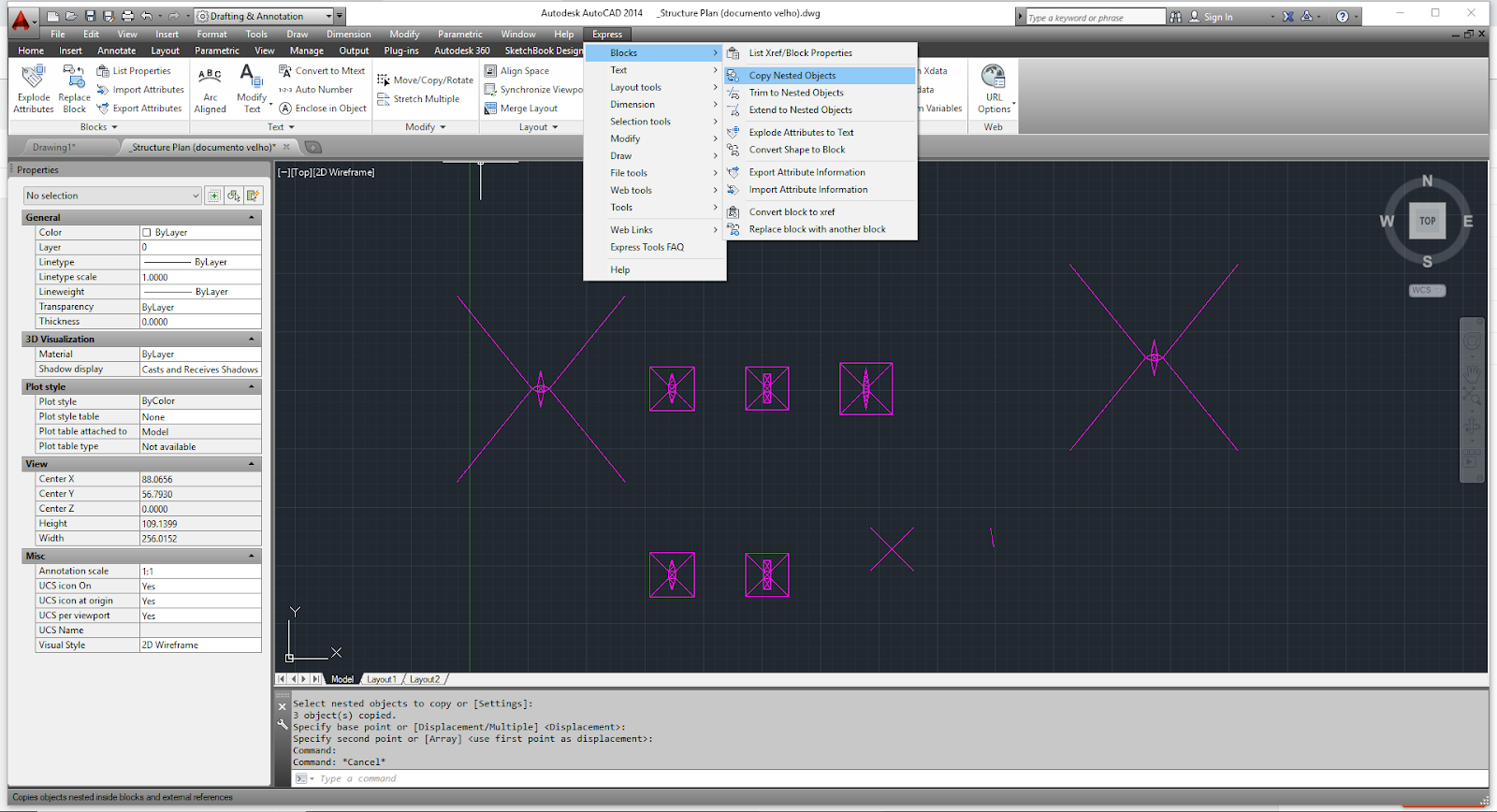Open the Help question mark icon
1497x812 pixels.
(x=1343, y=17)
